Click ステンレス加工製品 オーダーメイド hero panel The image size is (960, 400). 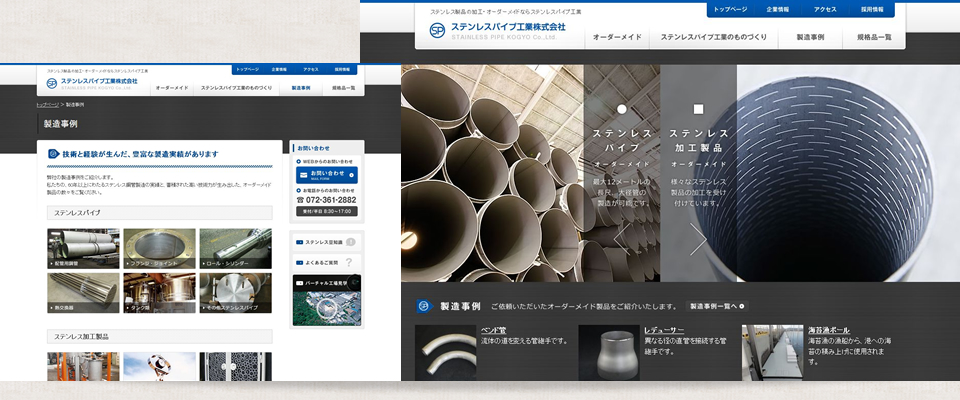(699, 173)
